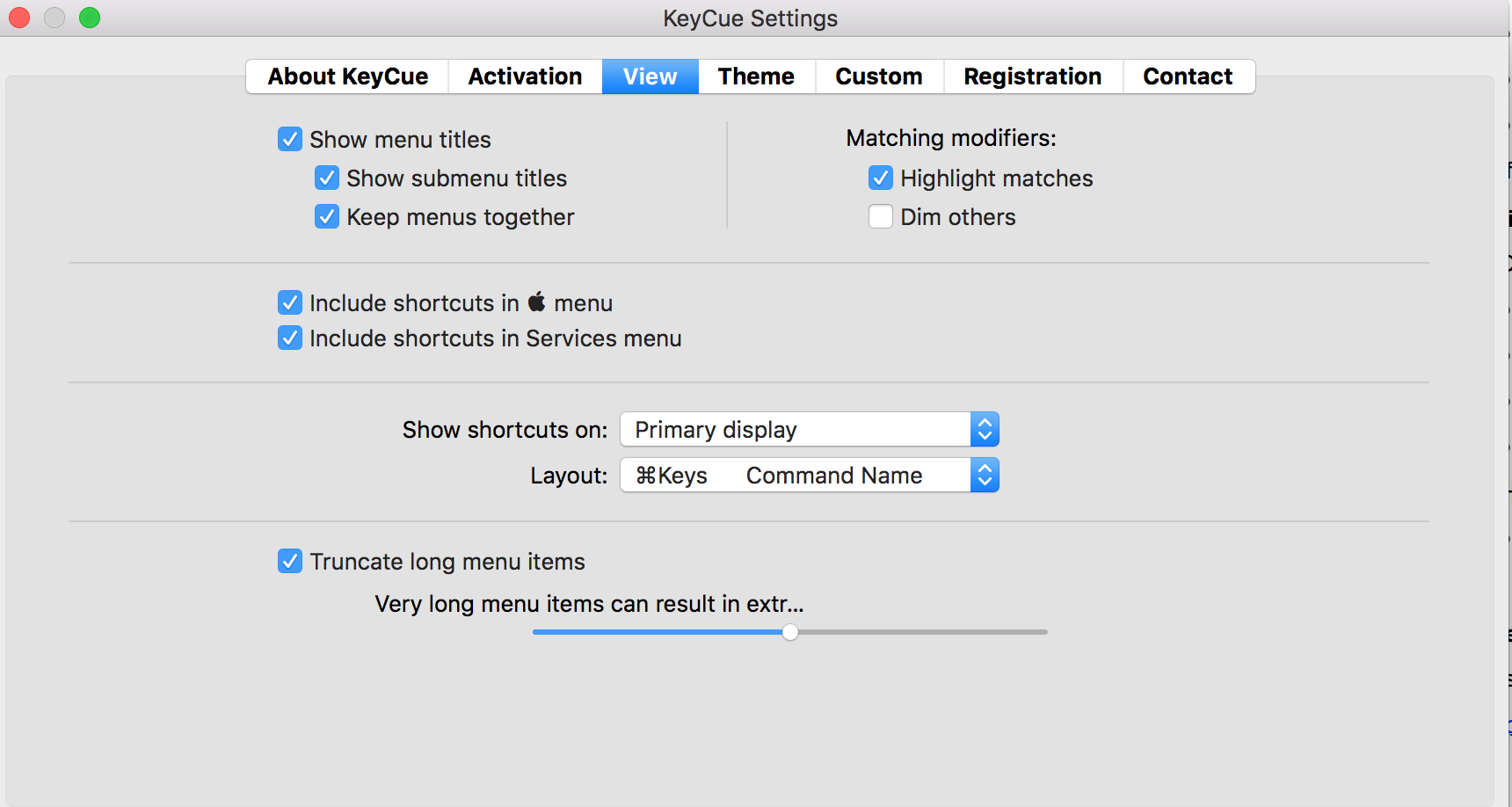
Task: Disable Truncate long menu items
Action: coord(290,561)
